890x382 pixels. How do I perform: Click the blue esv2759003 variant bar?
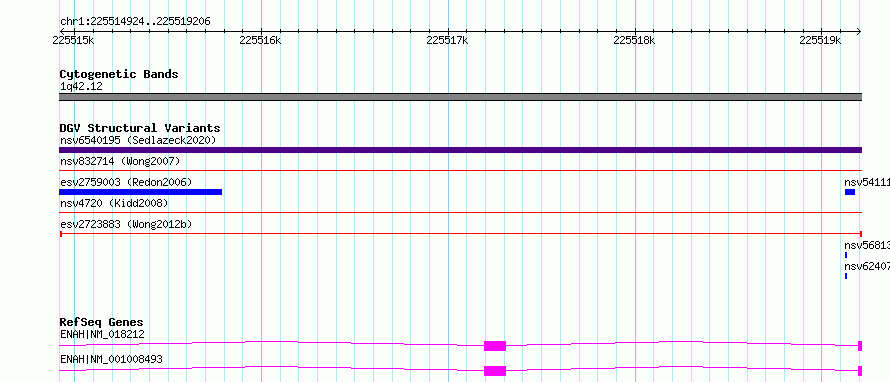coord(140,192)
